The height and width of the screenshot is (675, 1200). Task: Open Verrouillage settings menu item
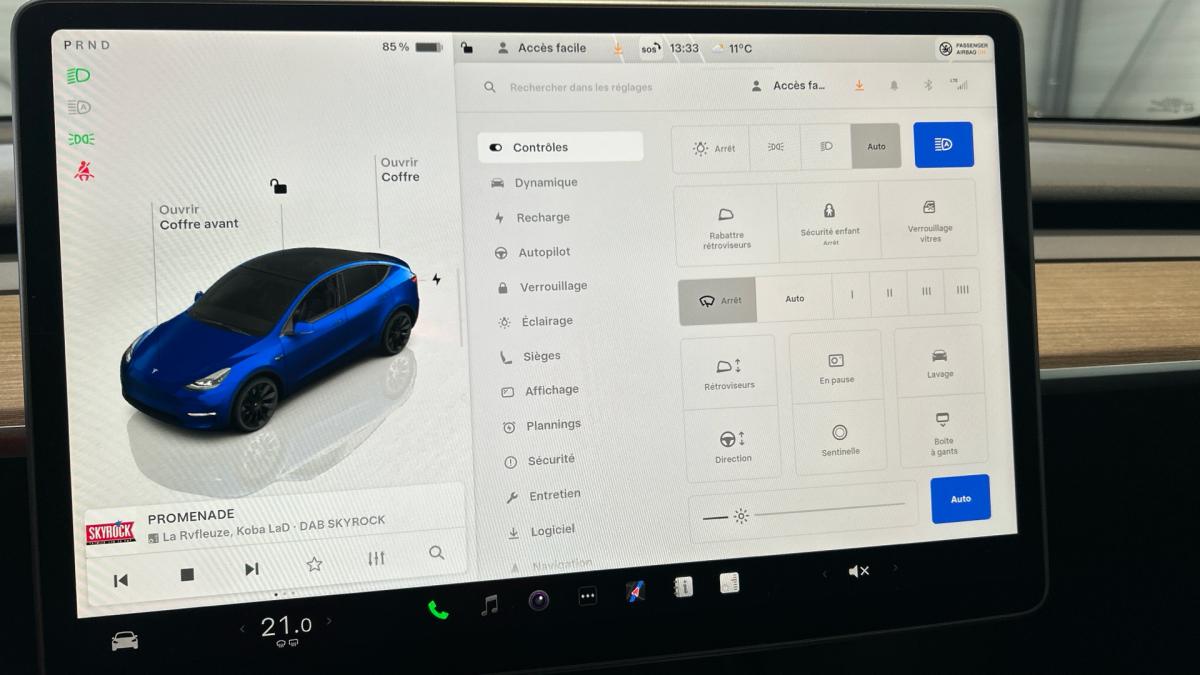pos(553,287)
